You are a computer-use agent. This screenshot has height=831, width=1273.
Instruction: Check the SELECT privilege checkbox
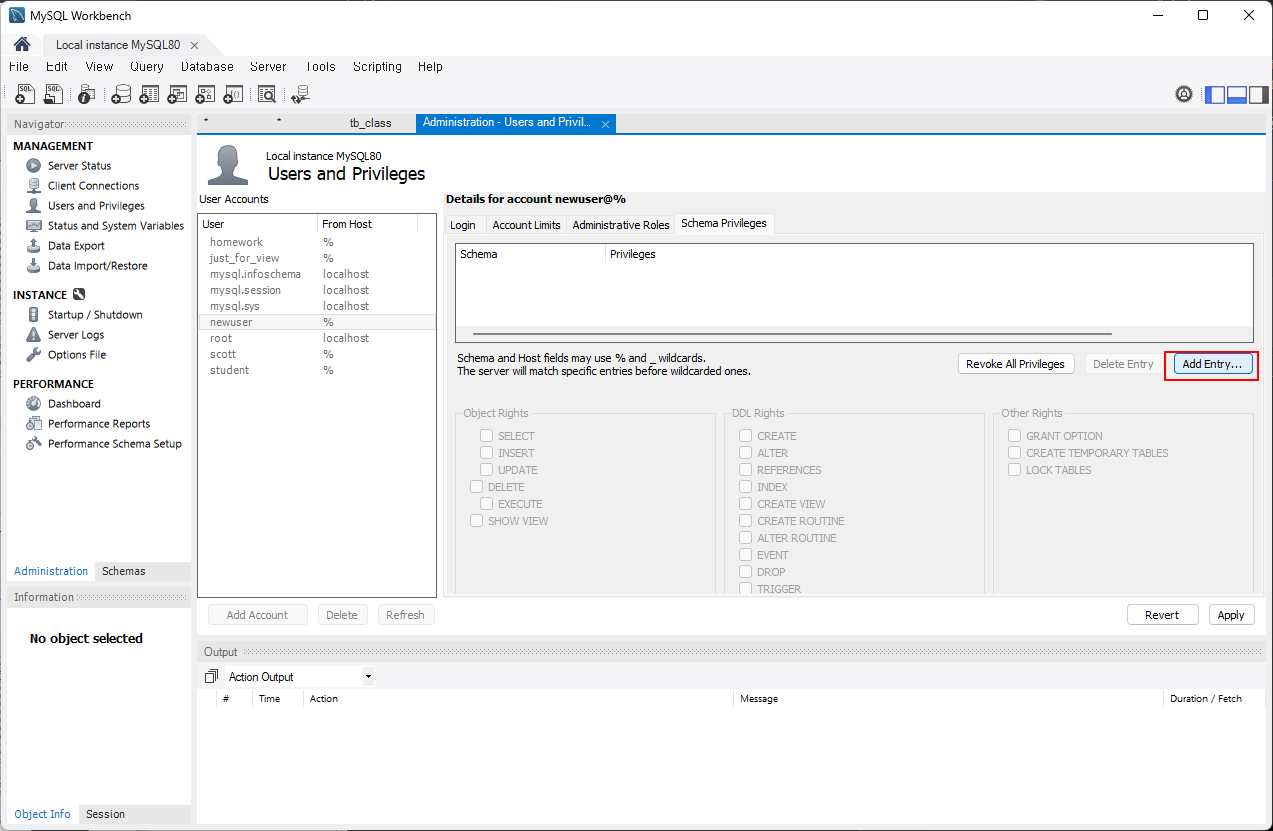coord(487,436)
